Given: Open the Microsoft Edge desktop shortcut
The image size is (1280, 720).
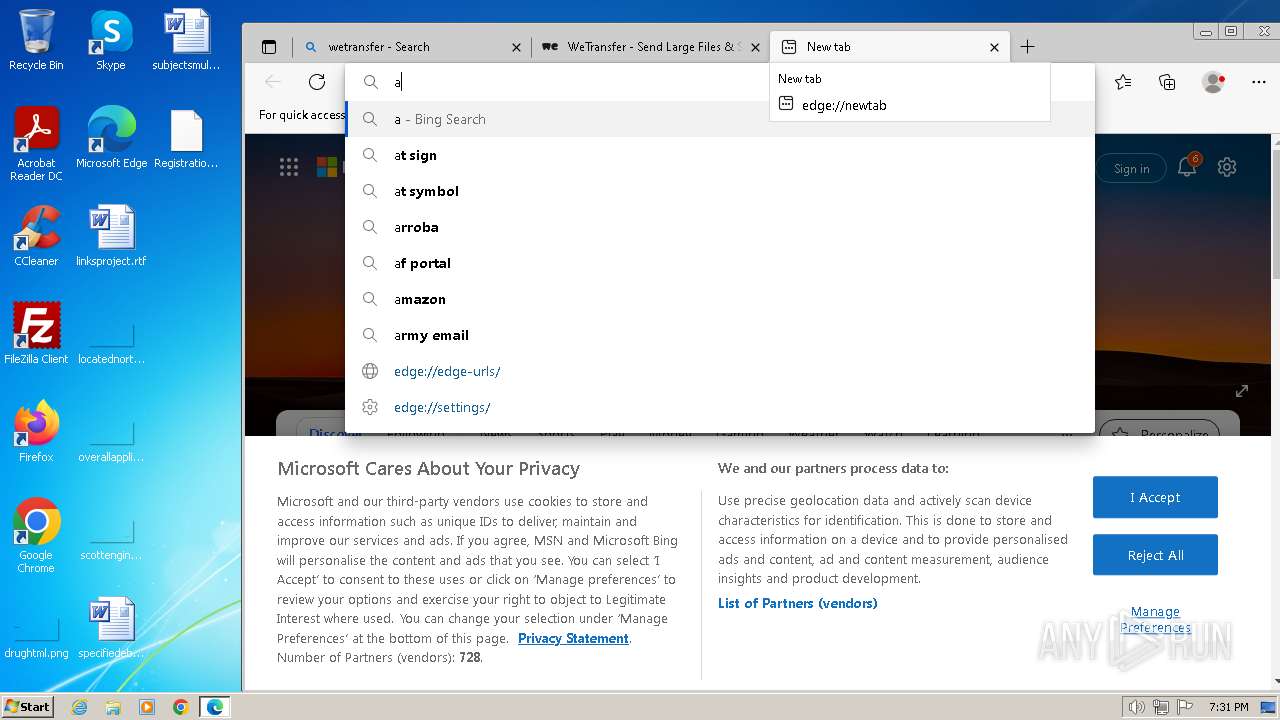Looking at the screenshot, I should tap(111, 138).
